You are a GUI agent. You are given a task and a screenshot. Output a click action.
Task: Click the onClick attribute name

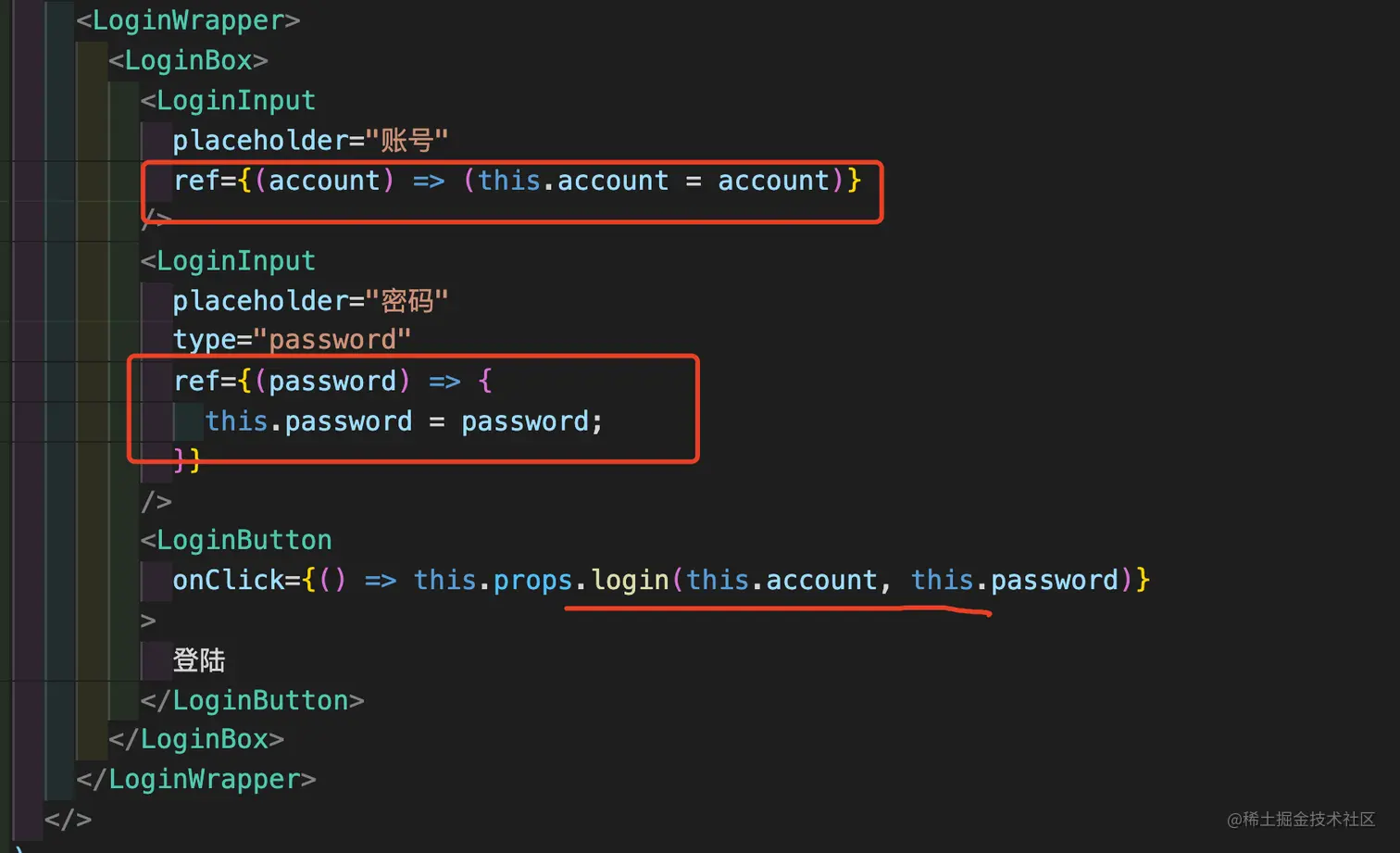(228, 581)
